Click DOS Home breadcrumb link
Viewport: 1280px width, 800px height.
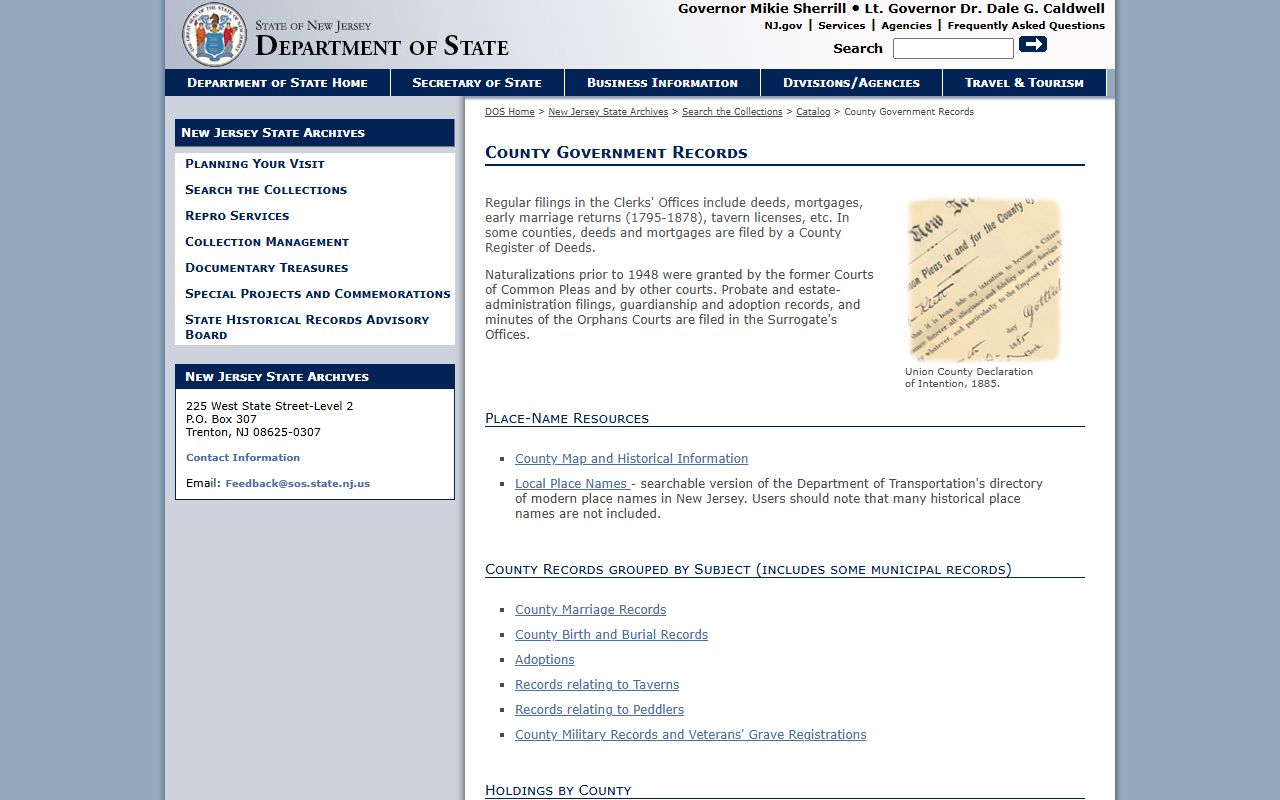tap(510, 112)
